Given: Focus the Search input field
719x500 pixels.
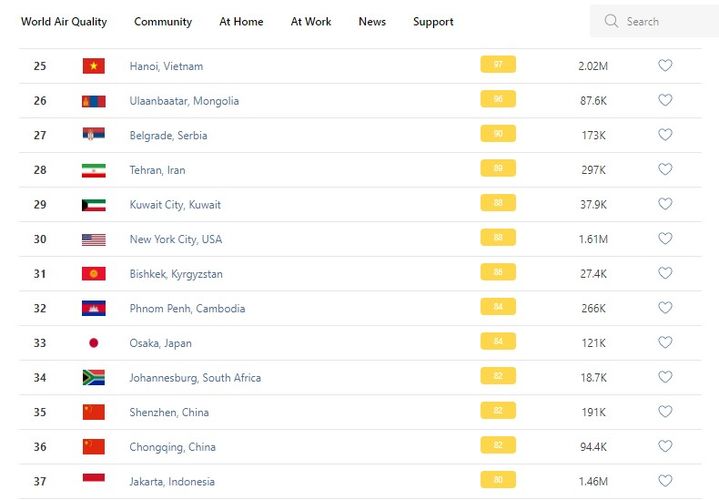Looking at the screenshot, I should (x=665, y=21).
